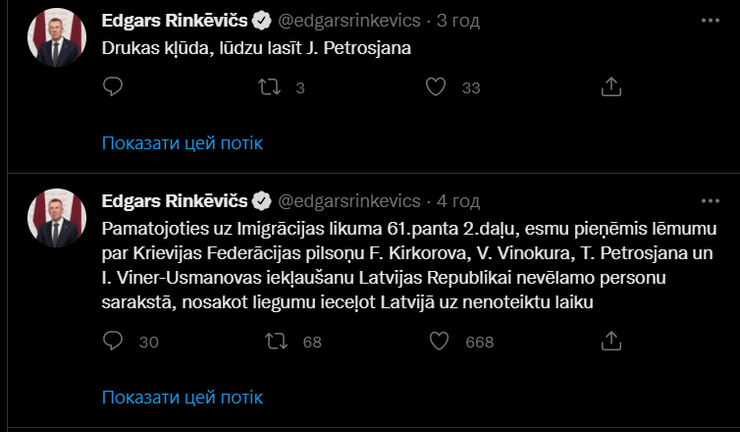This screenshot has height=432, width=740.
Task: Like the tweet with 668 likes
Action: [435, 342]
